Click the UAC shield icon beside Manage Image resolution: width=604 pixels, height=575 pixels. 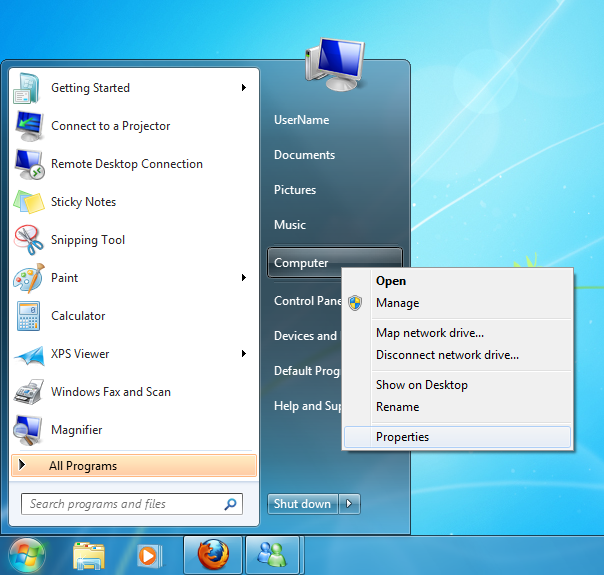(355, 303)
